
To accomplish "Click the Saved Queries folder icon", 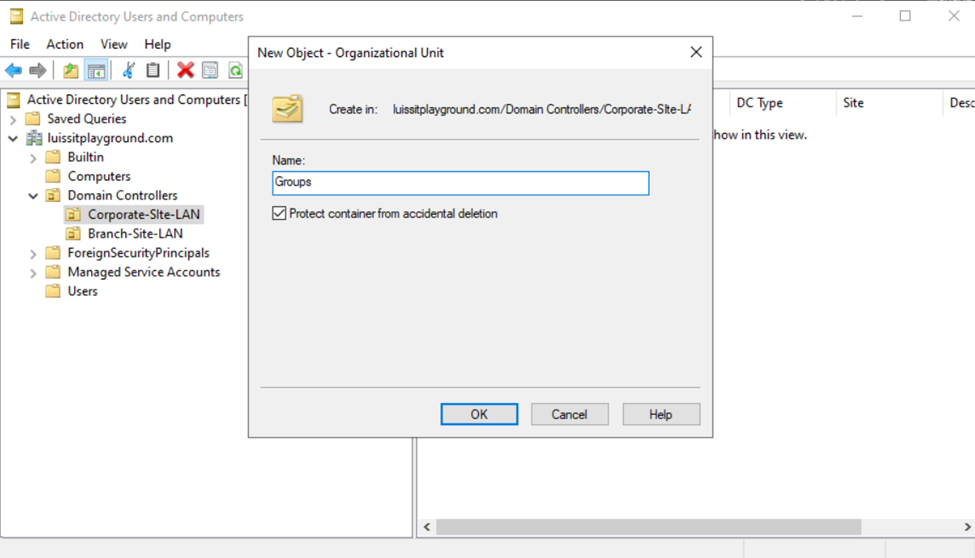I will click(33, 118).
